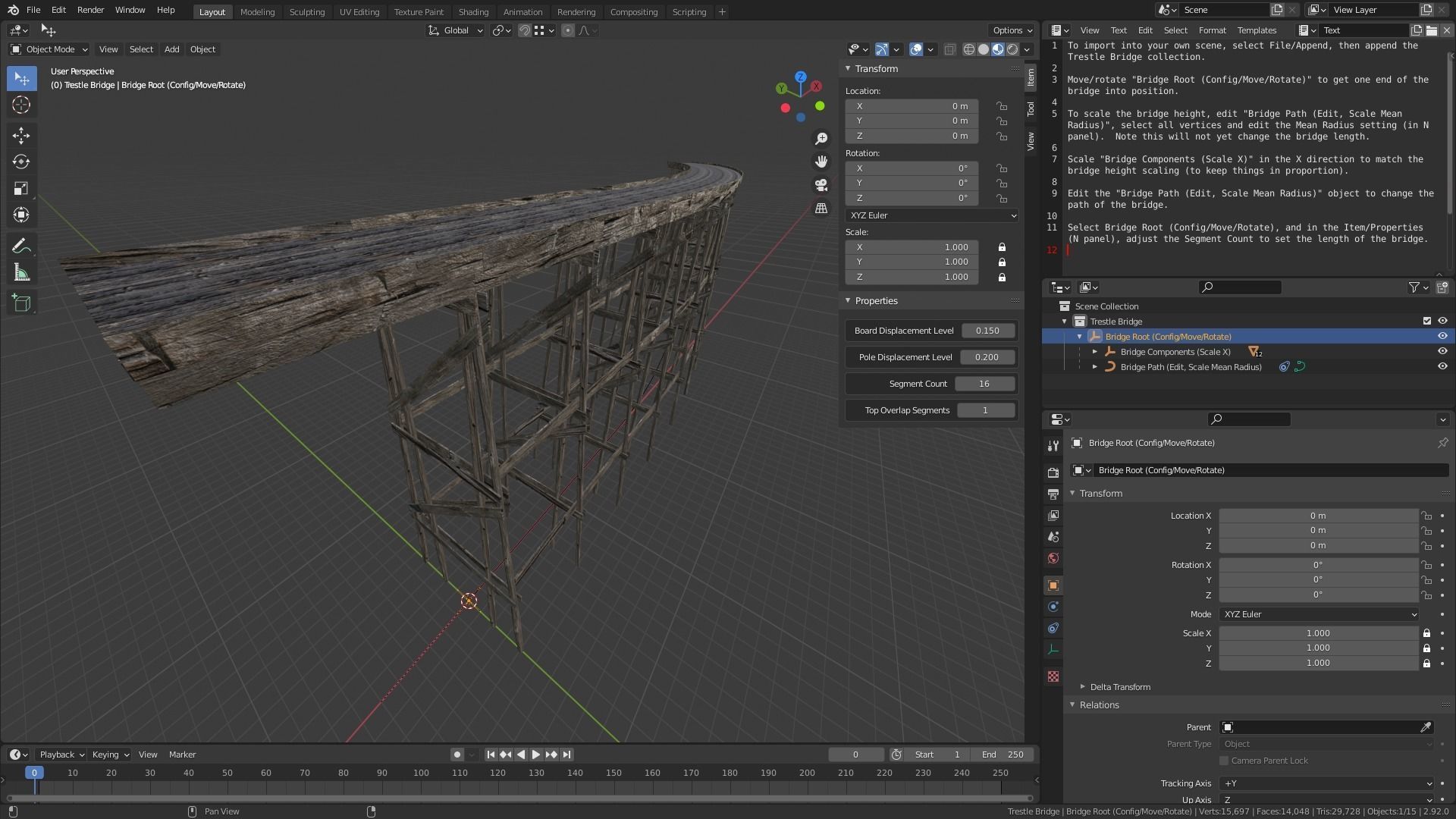This screenshot has height=819, width=1456.
Task: Select the Rotate tool
Action: pyautogui.click(x=21, y=162)
